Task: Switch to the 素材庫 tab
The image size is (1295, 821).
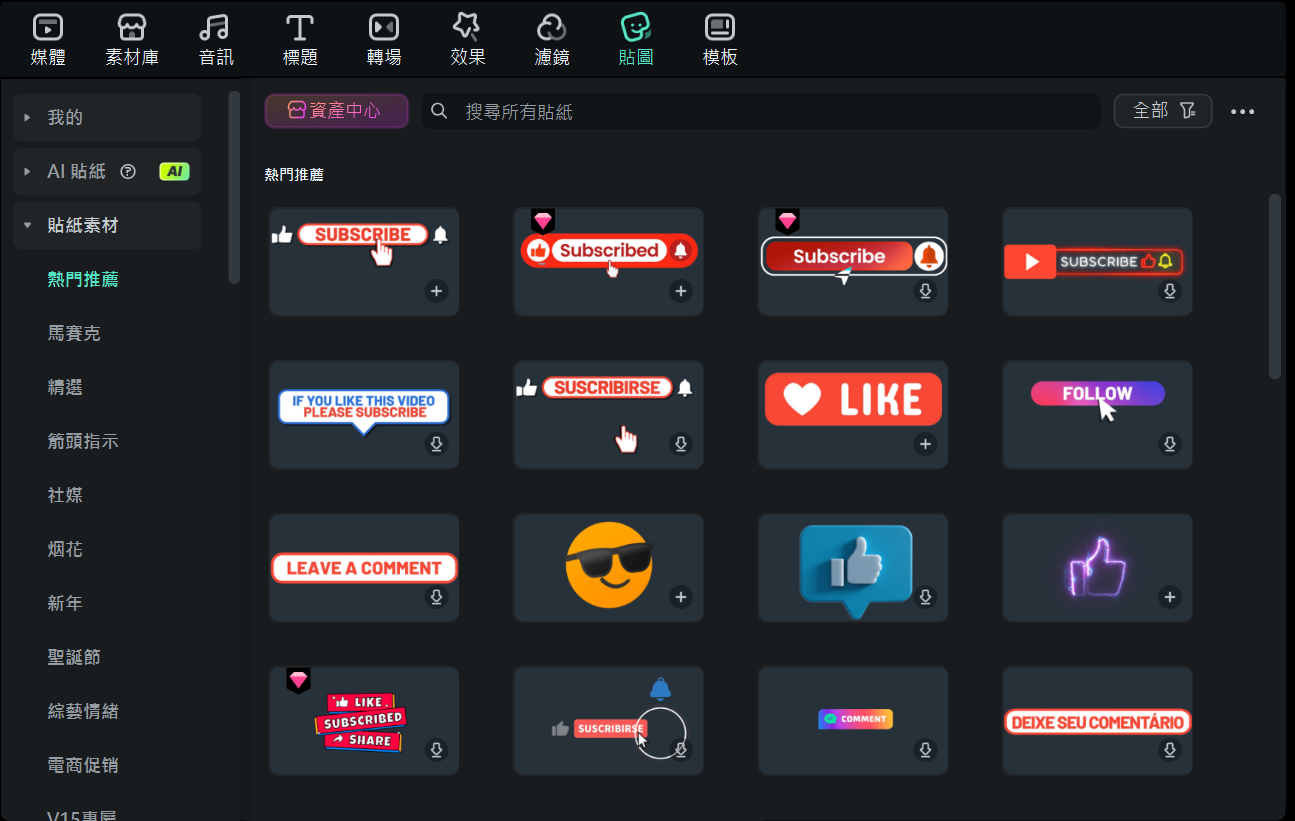Action: tap(132, 40)
